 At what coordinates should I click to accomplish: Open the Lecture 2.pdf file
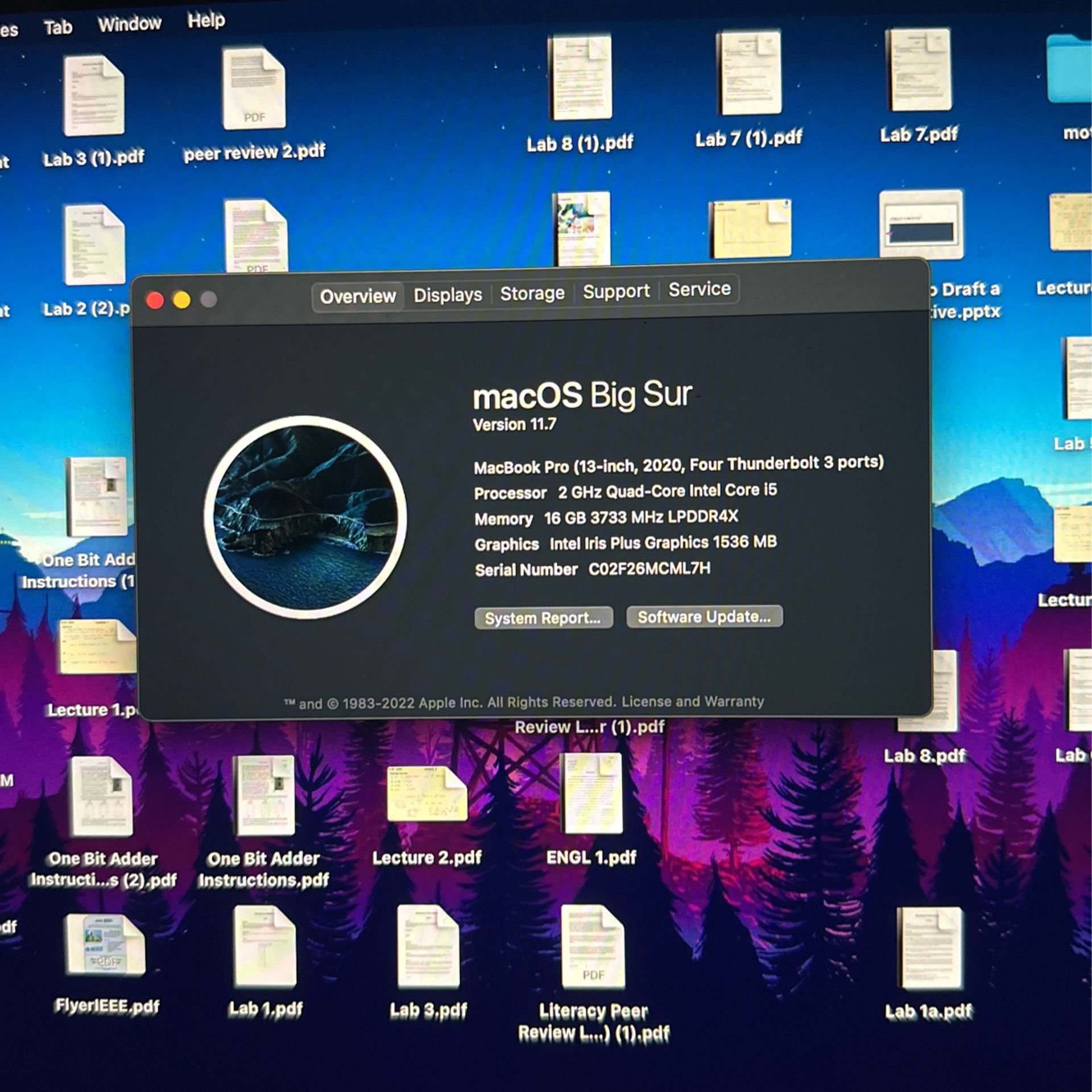427,793
